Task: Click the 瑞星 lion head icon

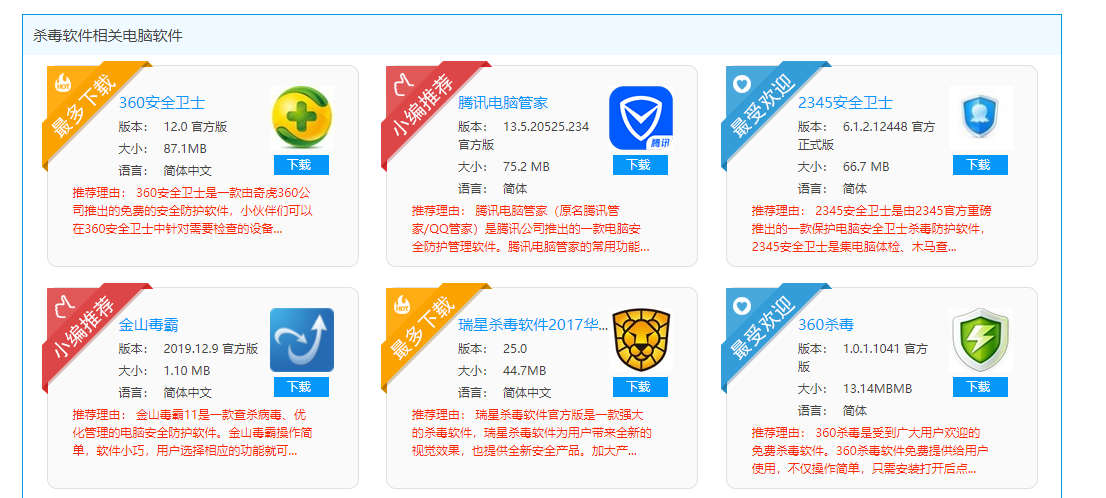Action: pyautogui.click(x=640, y=340)
